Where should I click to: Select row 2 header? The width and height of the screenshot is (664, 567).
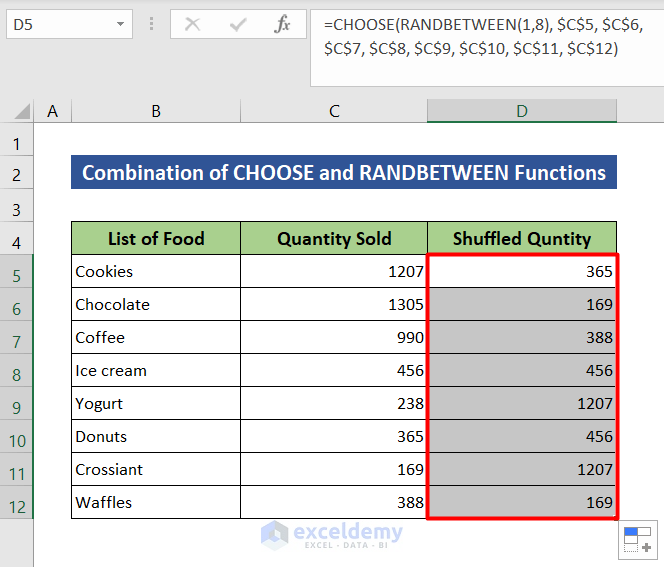click(17, 174)
